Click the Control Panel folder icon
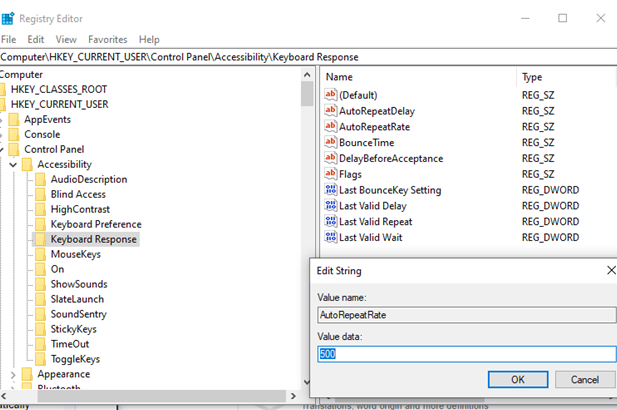Viewport: 617px width, 410px height. click(x=14, y=149)
